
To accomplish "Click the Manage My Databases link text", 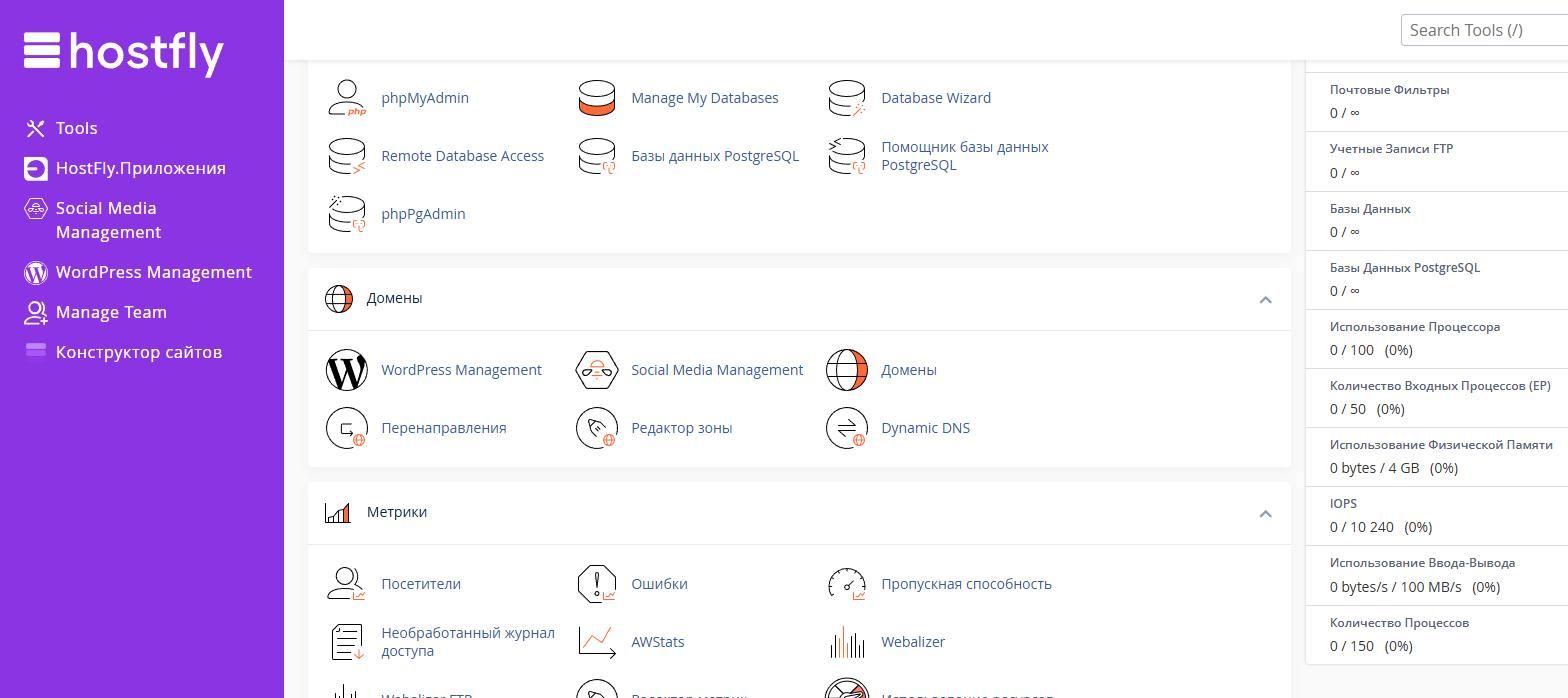I will (x=704, y=98).
